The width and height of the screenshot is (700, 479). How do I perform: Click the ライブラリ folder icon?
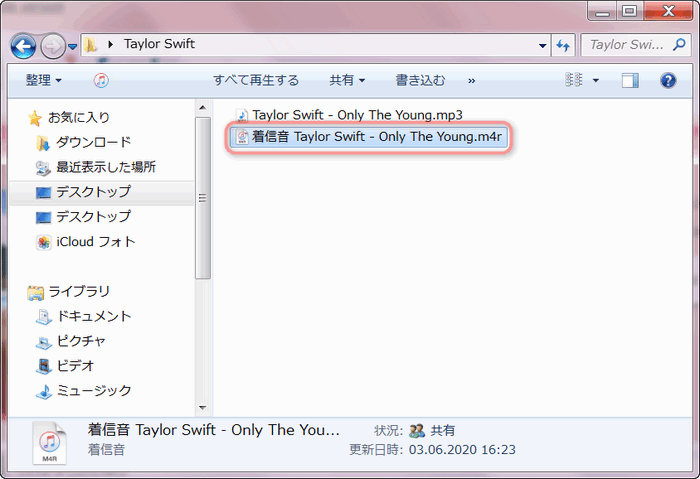pyautogui.click(x=35, y=293)
